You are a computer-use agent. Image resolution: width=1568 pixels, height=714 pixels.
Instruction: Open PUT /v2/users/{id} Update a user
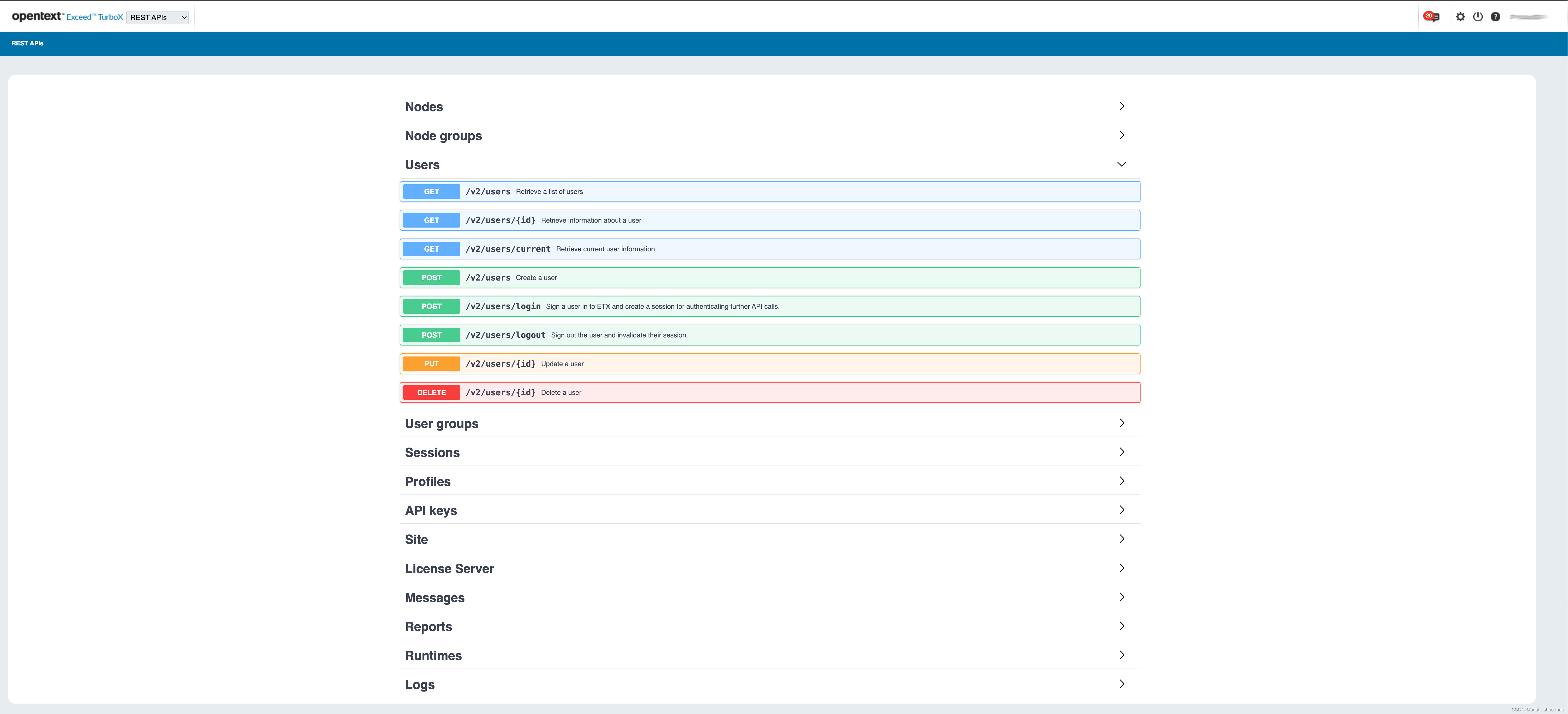pyautogui.click(x=769, y=364)
